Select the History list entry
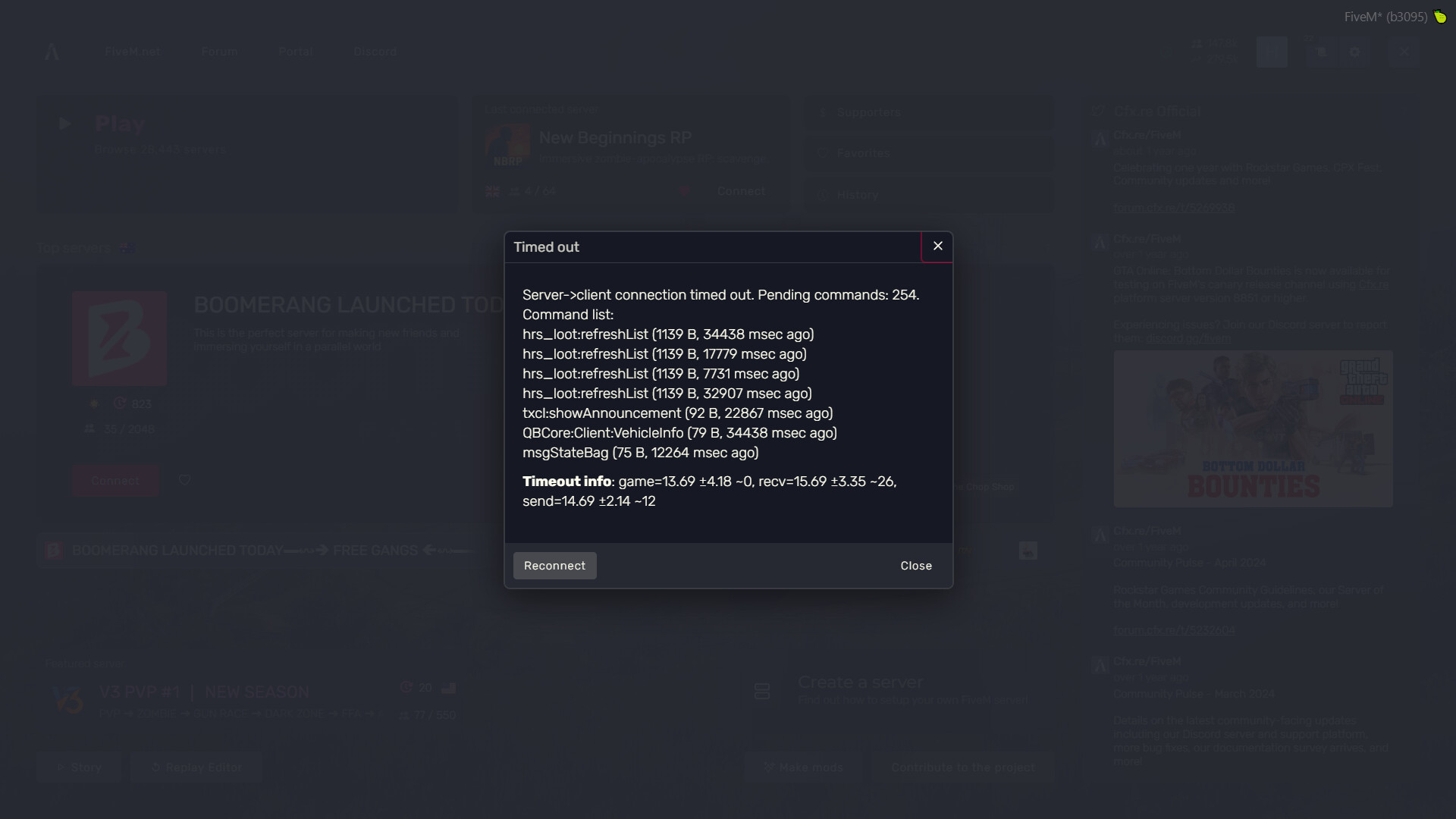Viewport: 1456px width, 819px height. tap(927, 195)
